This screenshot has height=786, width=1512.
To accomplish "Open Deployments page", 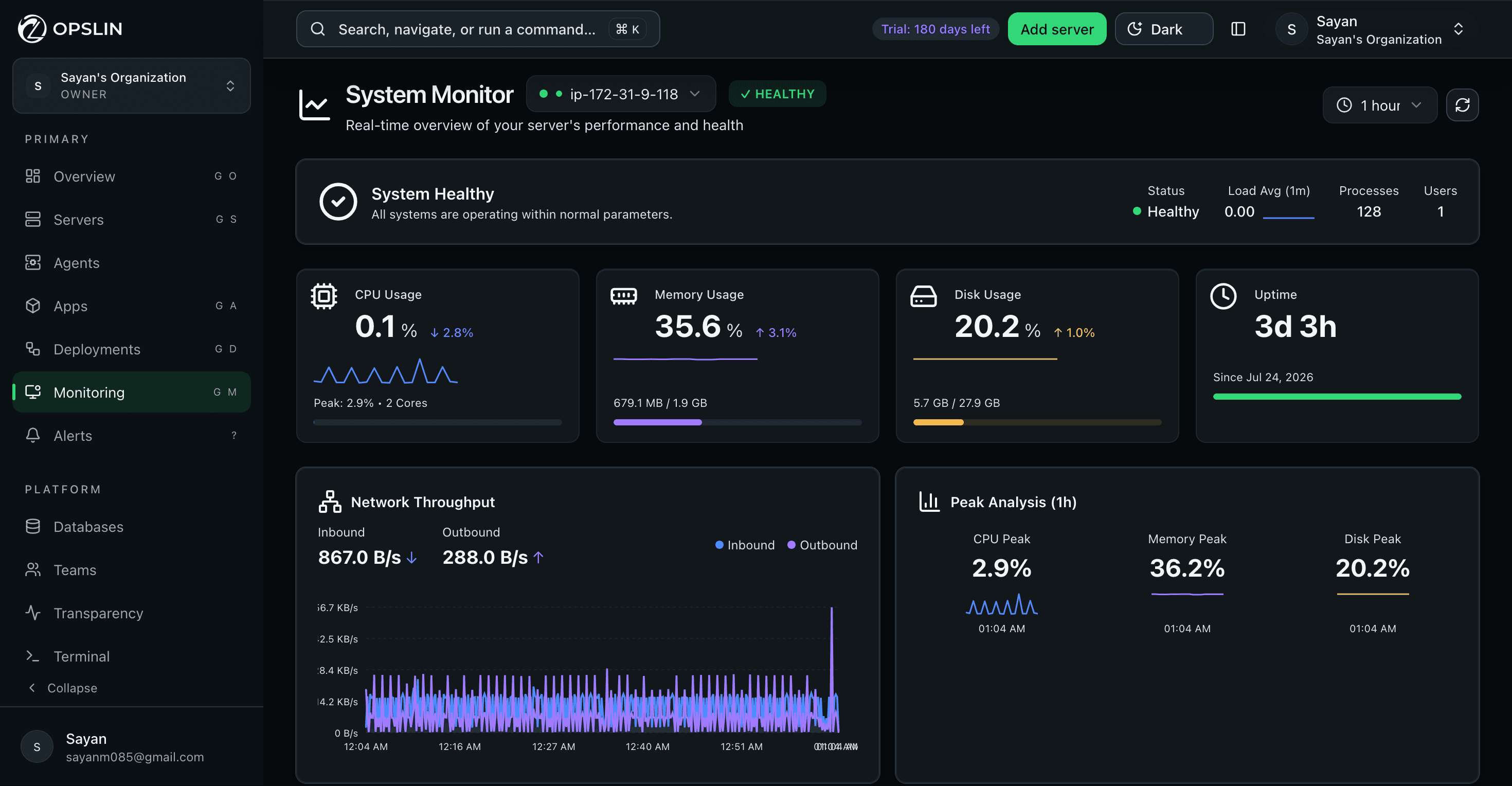I will (x=132, y=349).
